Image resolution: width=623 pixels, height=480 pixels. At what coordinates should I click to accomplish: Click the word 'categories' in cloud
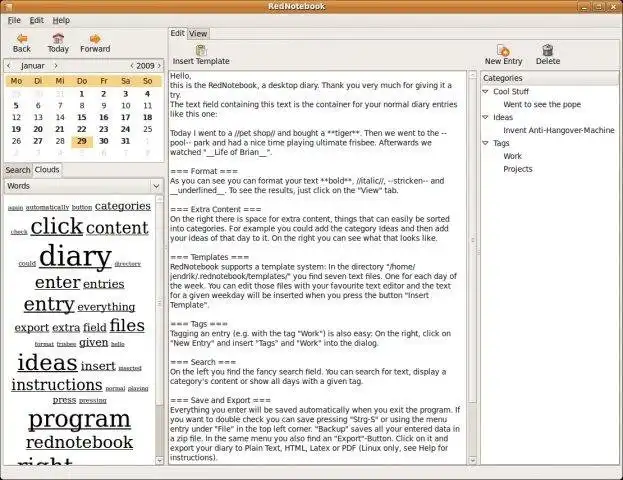(123, 206)
